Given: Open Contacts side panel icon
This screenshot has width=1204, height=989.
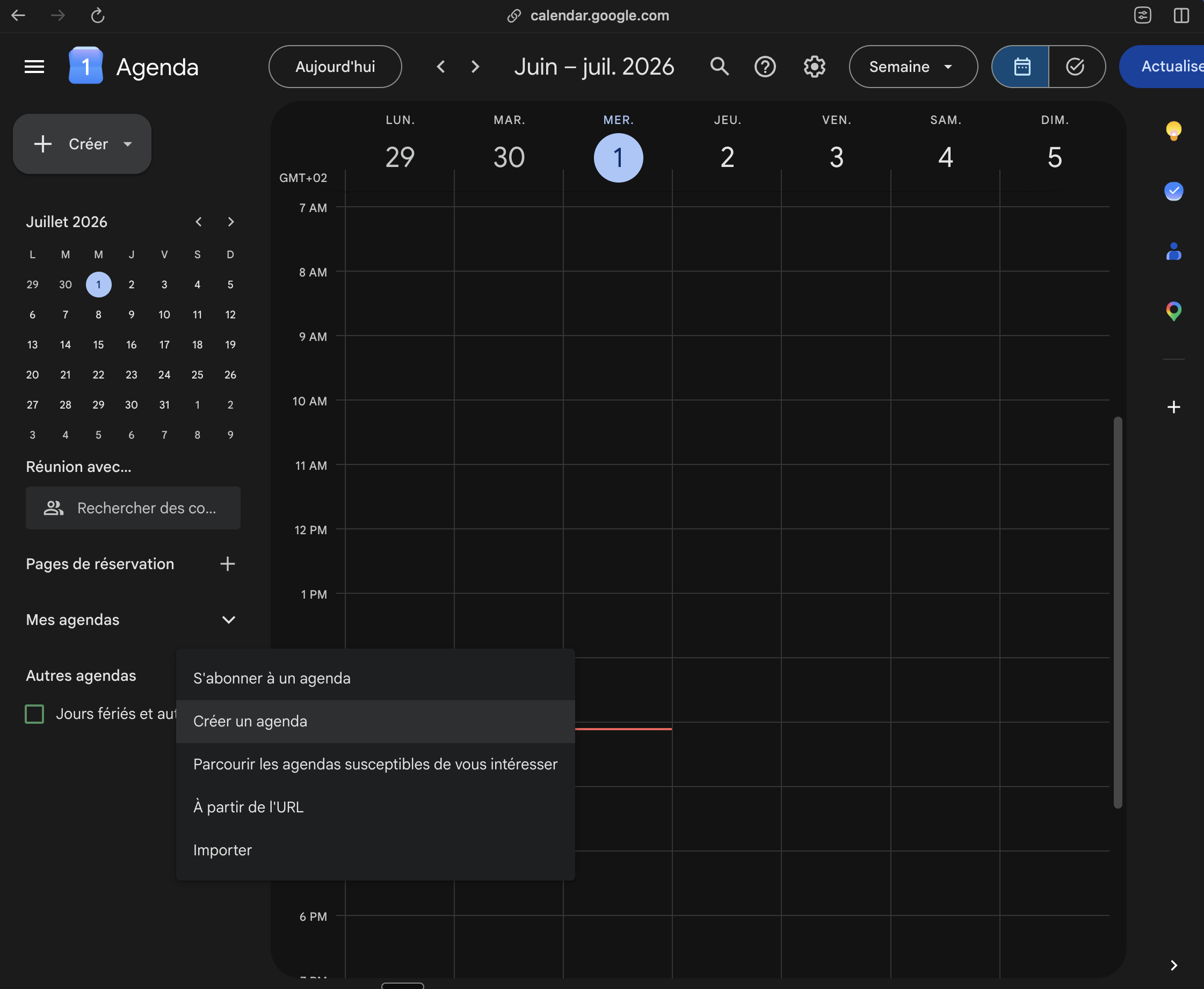Looking at the screenshot, I should click(x=1173, y=251).
